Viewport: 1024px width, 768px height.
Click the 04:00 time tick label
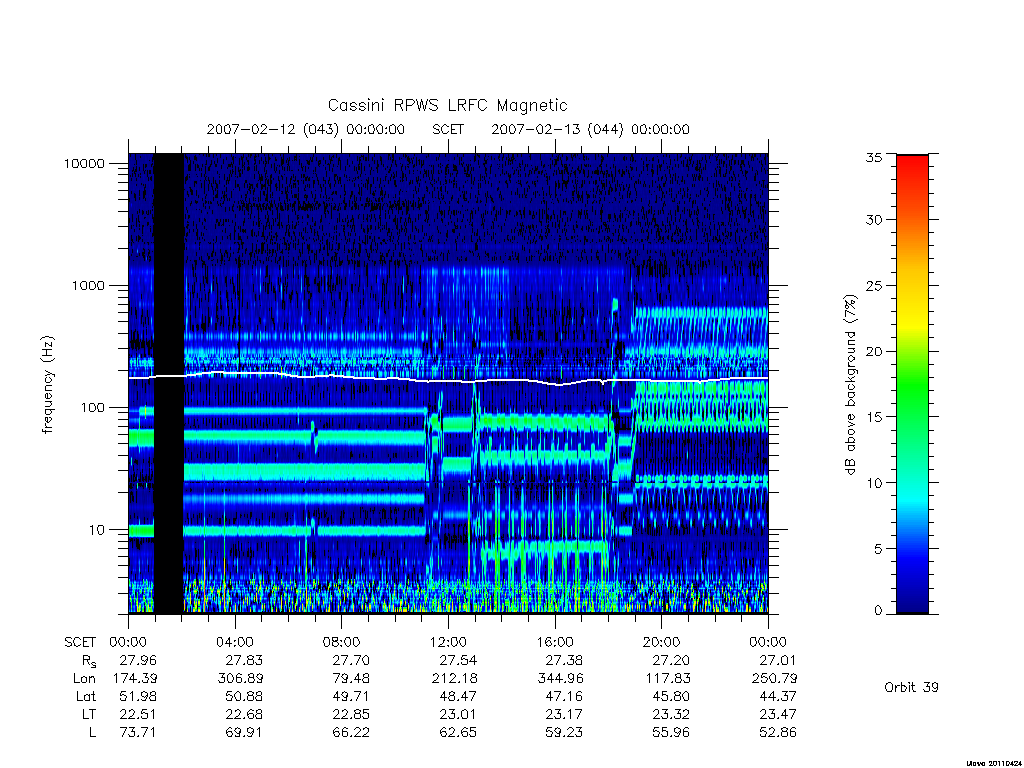tap(235, 643)
